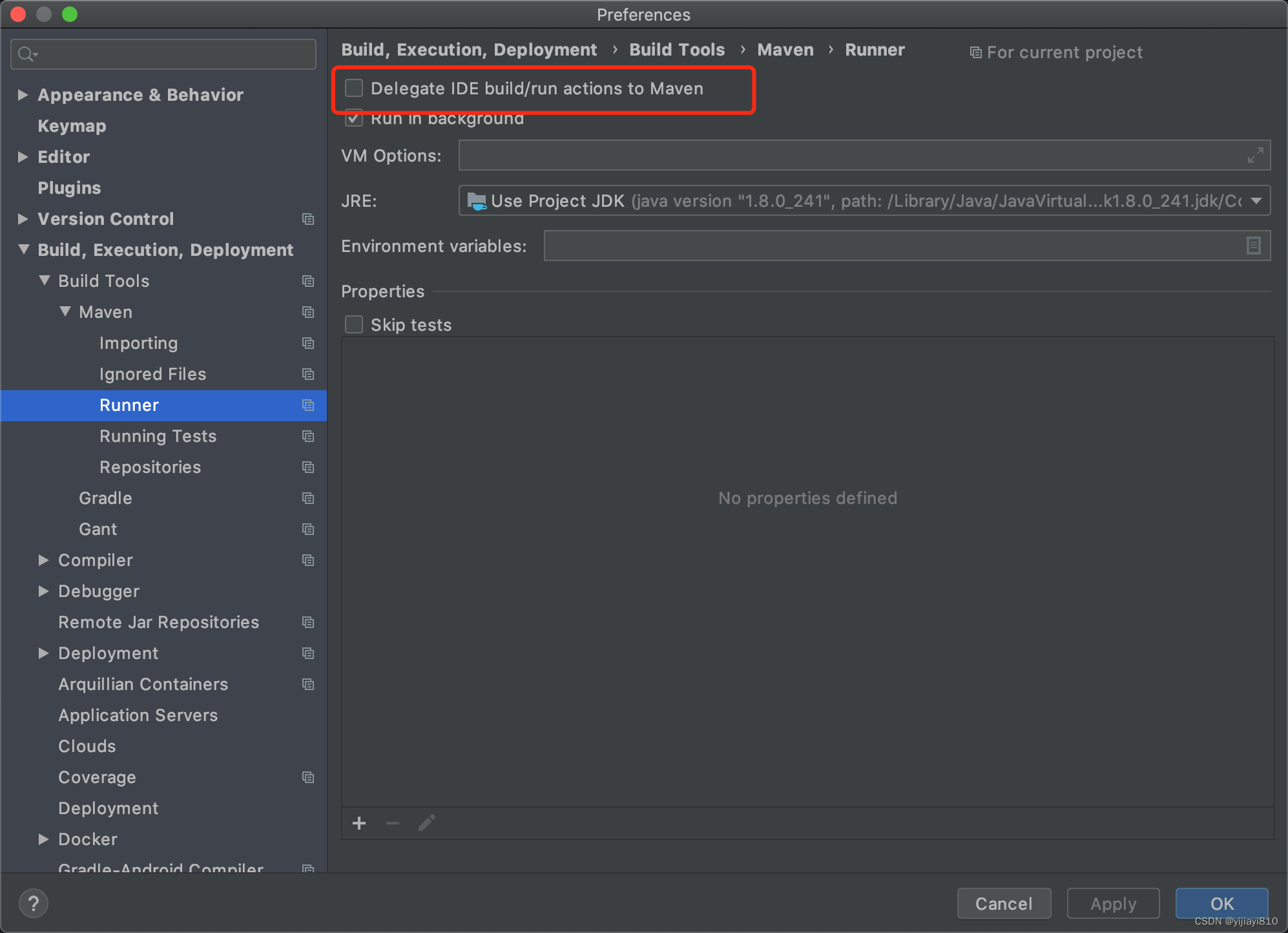Click the OK button
The height and width of the screenshot is (933, 1288).
(1221, 903)
